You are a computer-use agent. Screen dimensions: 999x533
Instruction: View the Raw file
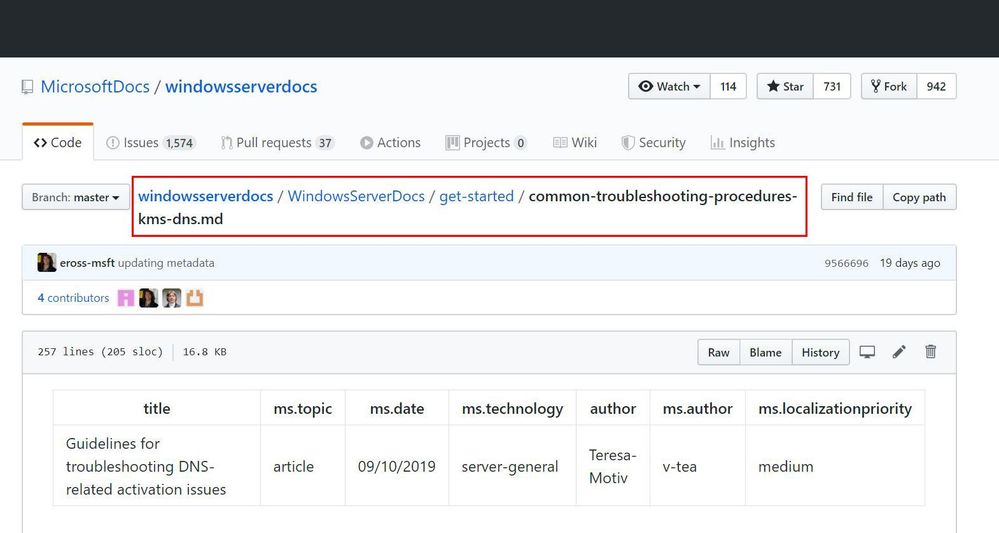click(719, 352)
